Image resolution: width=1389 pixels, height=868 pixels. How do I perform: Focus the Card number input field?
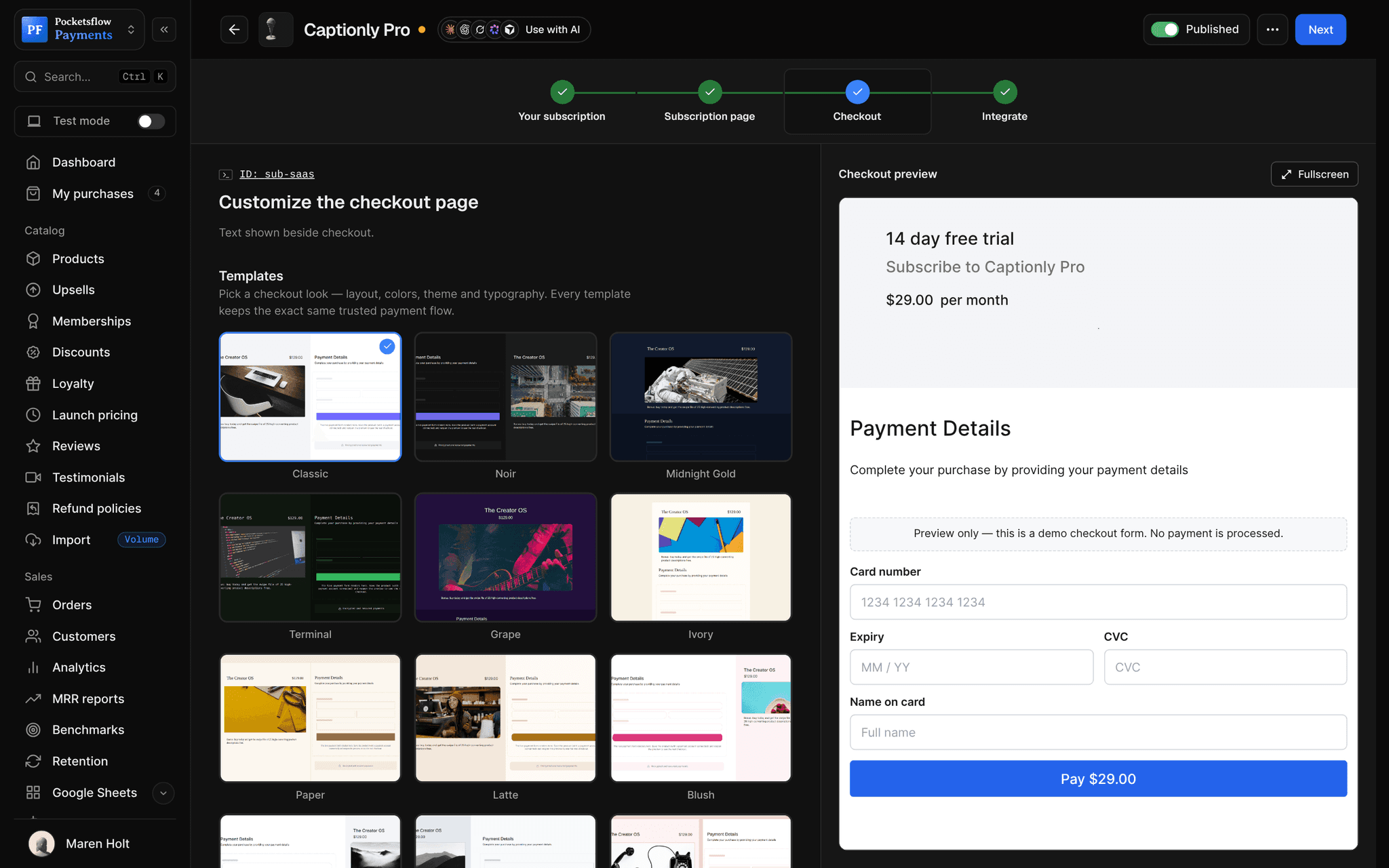point(1098,602)
